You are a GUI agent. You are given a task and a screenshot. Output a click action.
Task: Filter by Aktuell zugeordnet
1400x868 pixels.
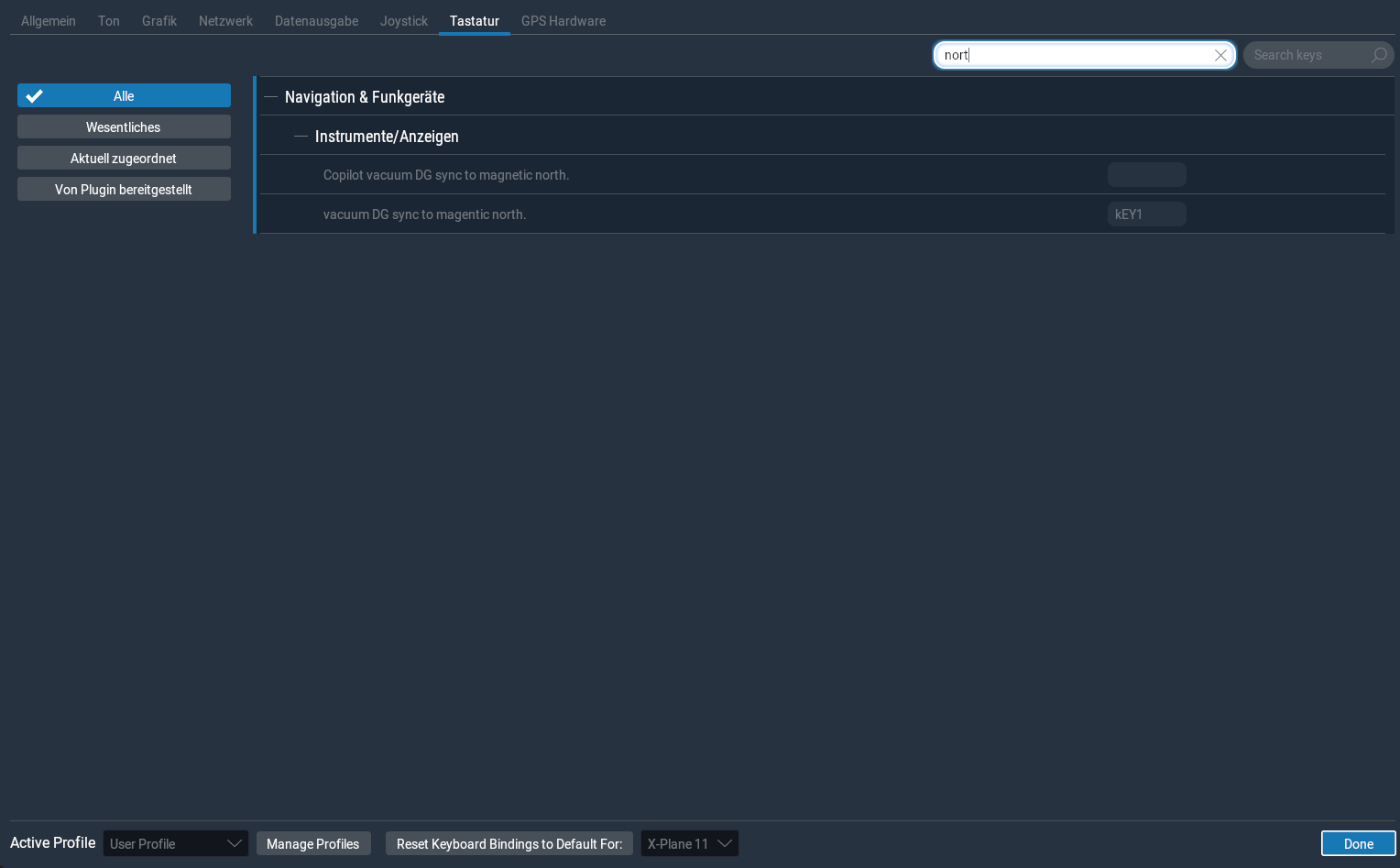[124, 159]
